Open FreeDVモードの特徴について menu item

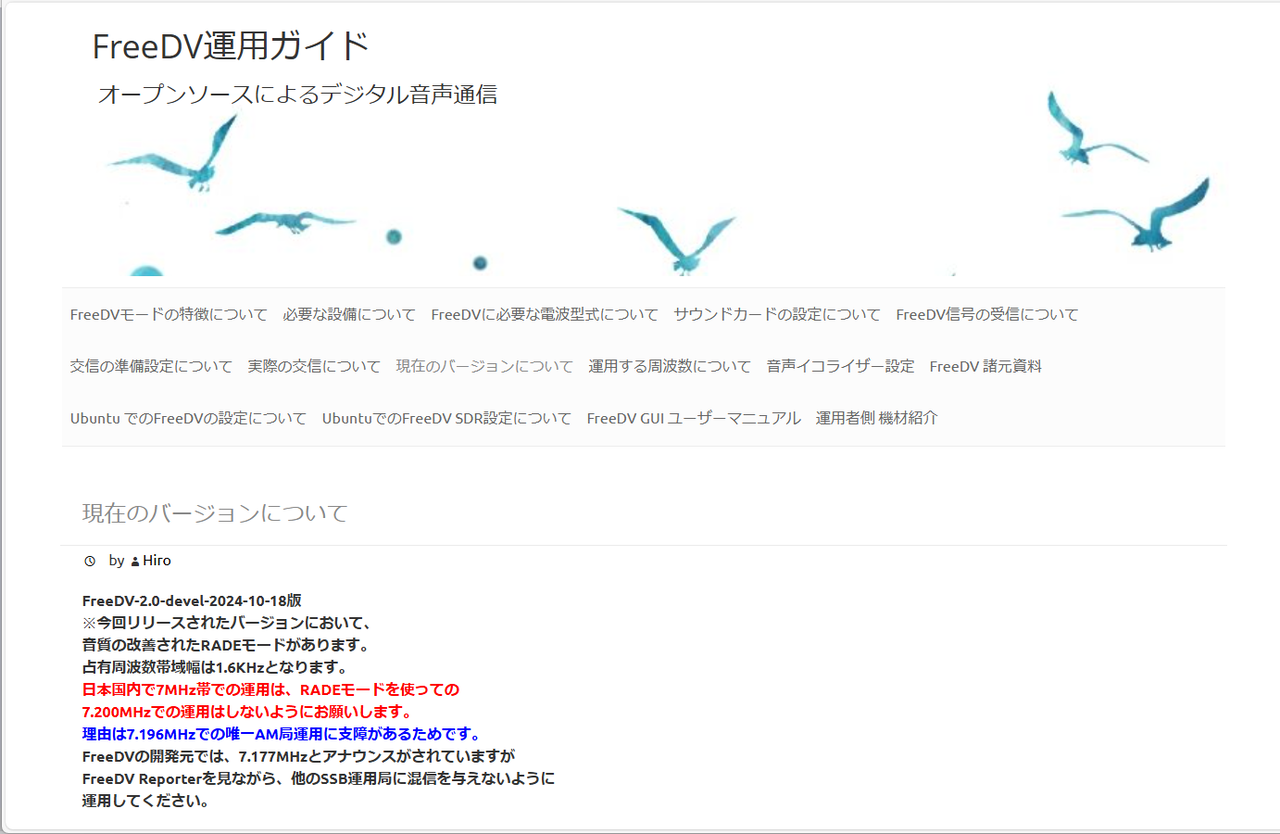point(169,314)
